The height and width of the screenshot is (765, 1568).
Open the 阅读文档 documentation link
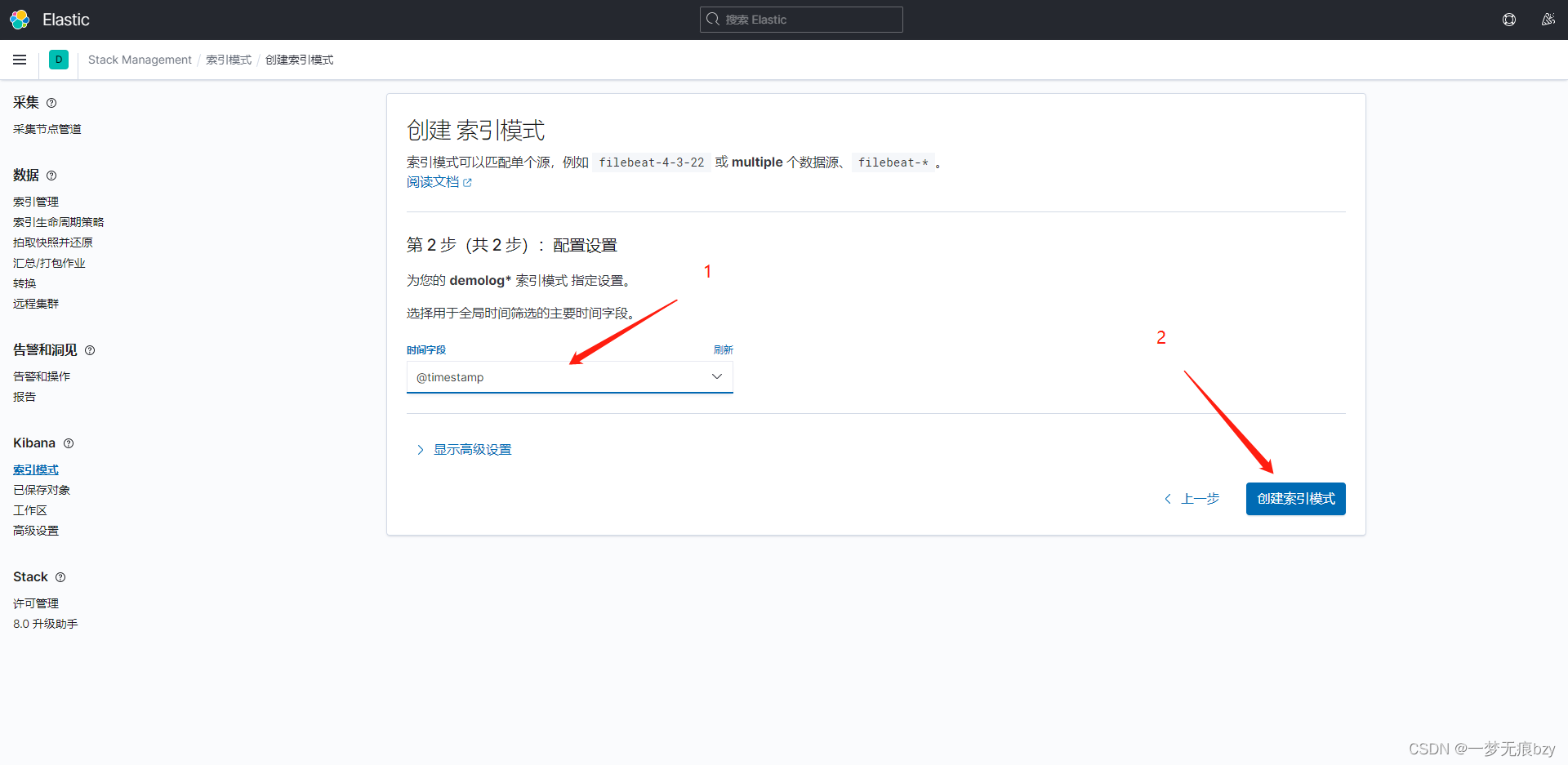433,182
